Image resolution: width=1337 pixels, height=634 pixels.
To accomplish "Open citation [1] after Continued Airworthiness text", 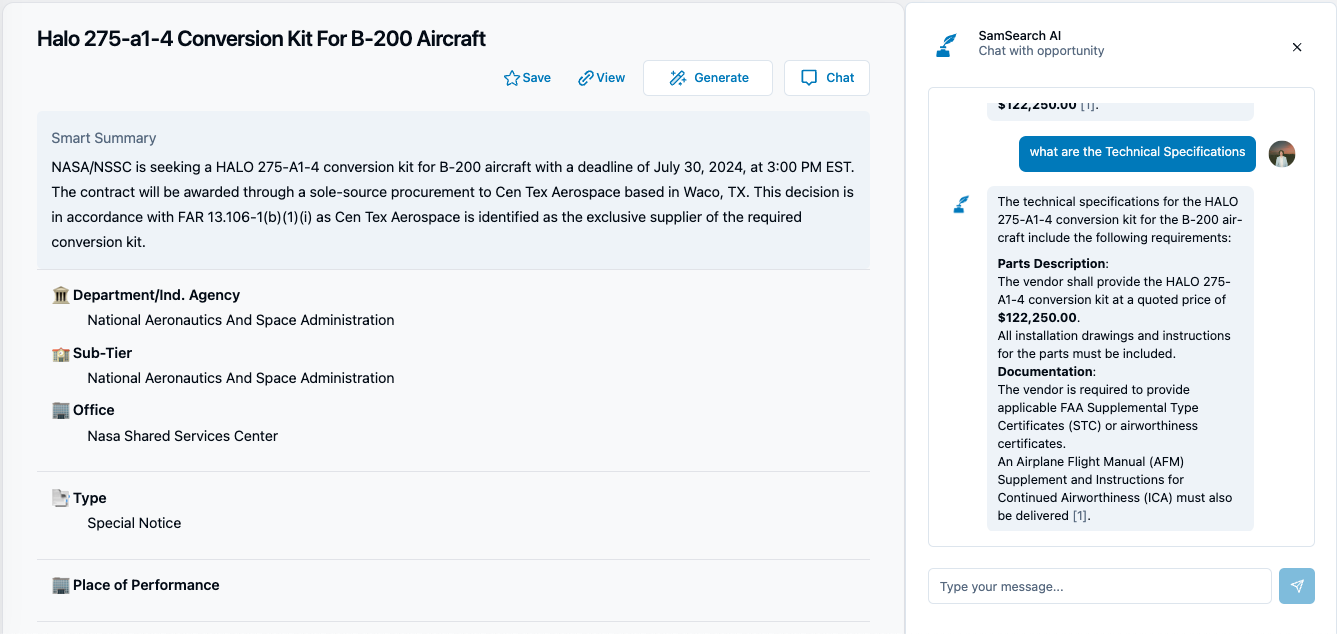I will click(1080, 516).
